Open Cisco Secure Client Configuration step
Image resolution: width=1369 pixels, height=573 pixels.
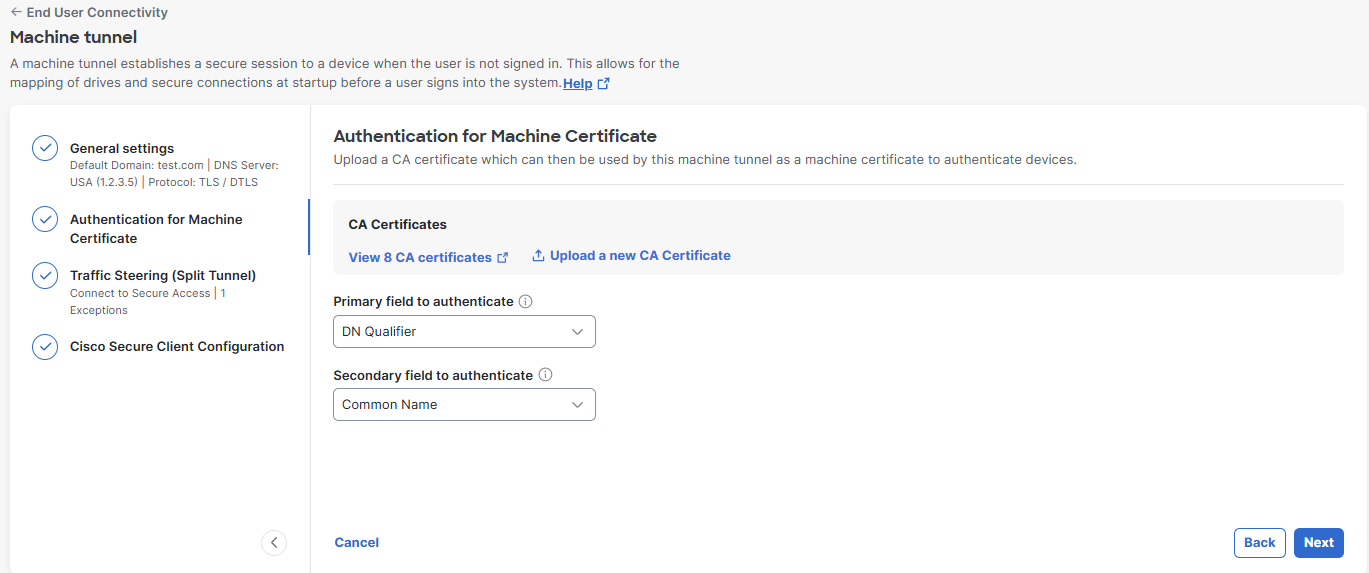[177, 346]
